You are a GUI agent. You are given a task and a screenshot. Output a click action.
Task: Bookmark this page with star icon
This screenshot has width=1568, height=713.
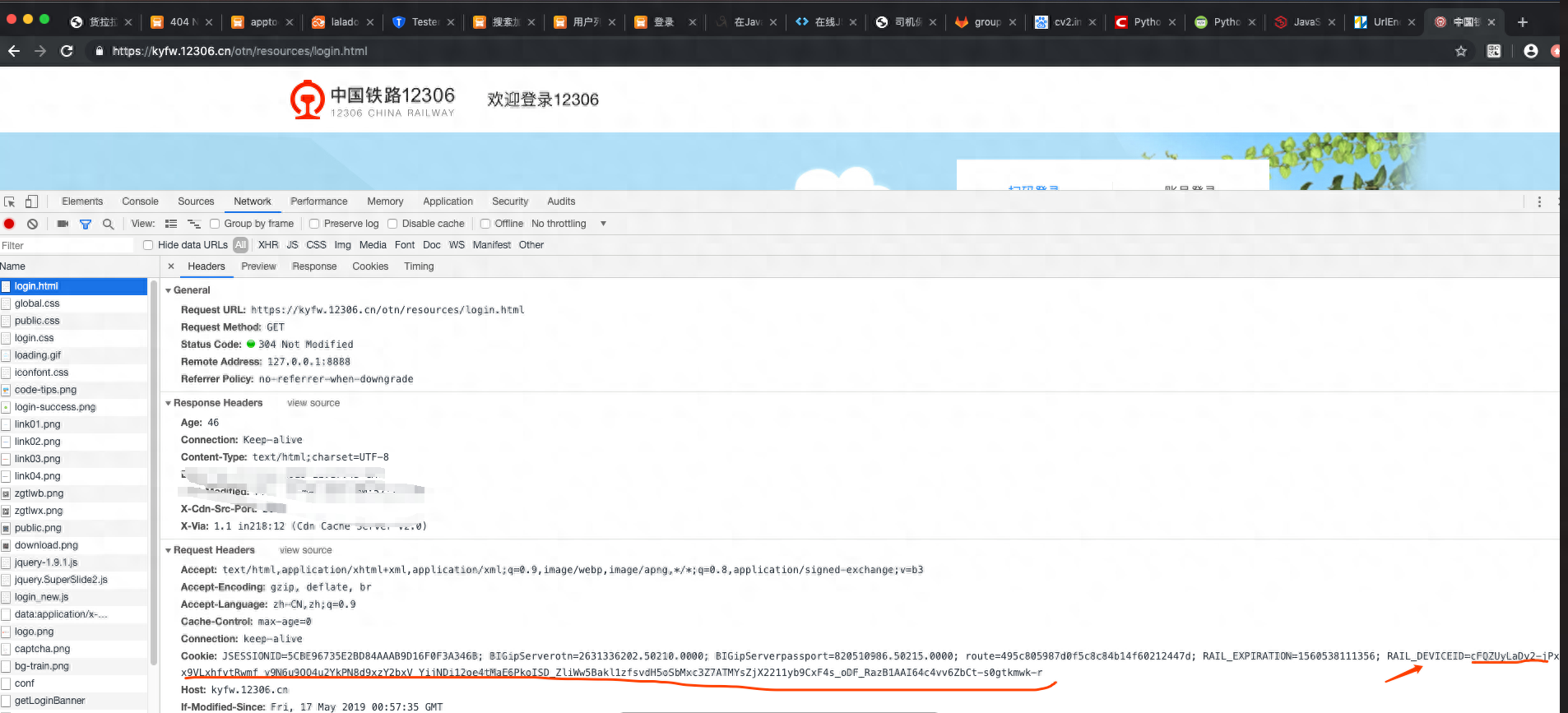click(1461, 51)
